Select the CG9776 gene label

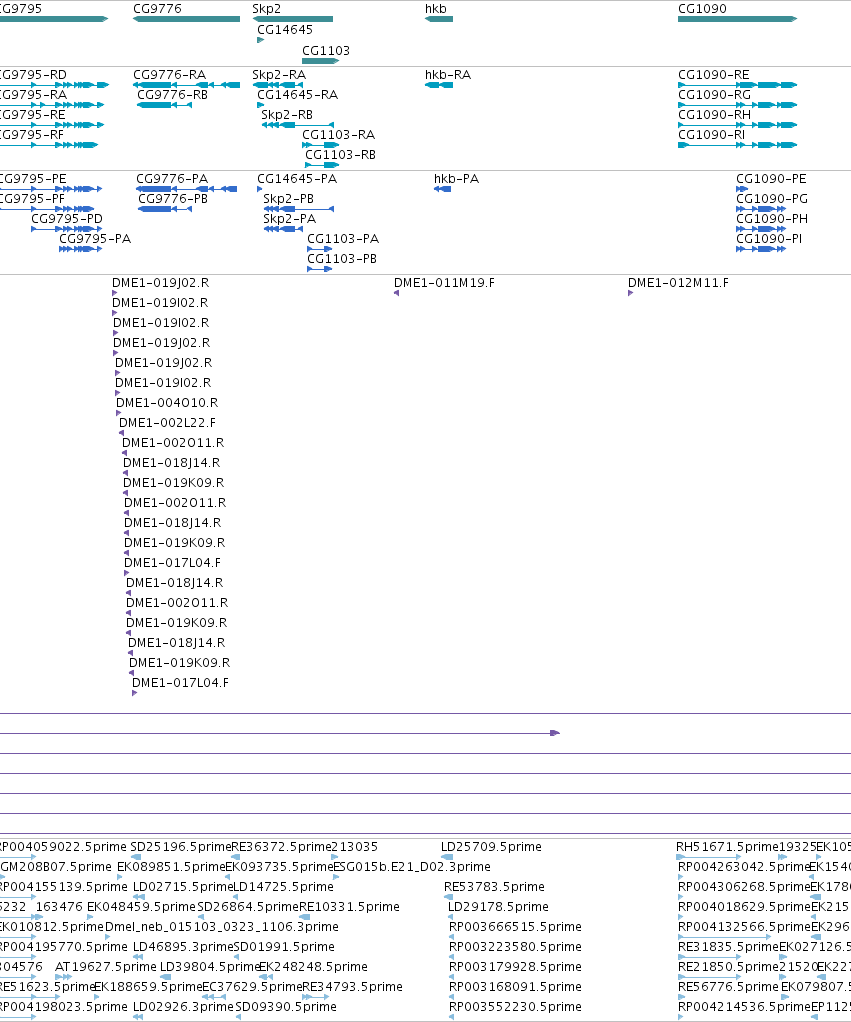[157, 9]
